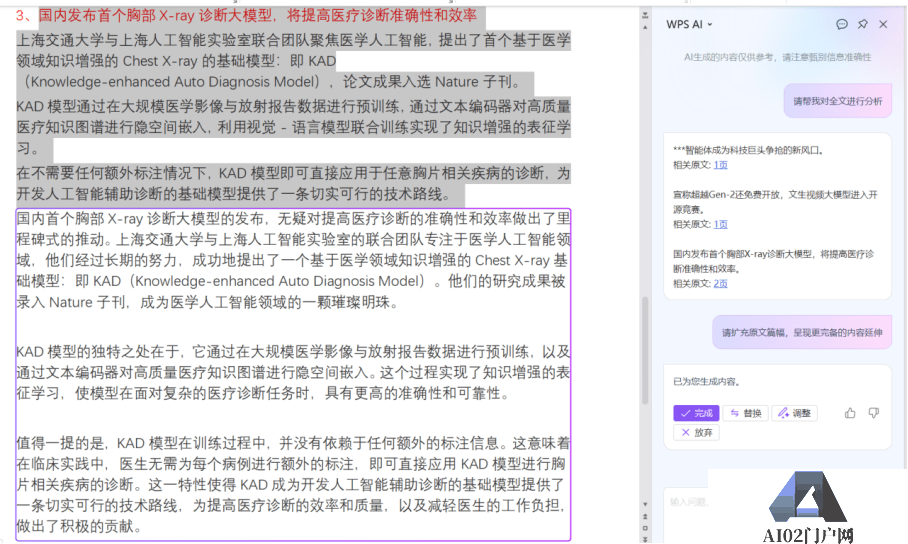This screenshot has height=544, width=908.
Task: Click the red heading 国内发布首个胸部 X-ray 诊断大模型
Action: (x=258, y=15)
